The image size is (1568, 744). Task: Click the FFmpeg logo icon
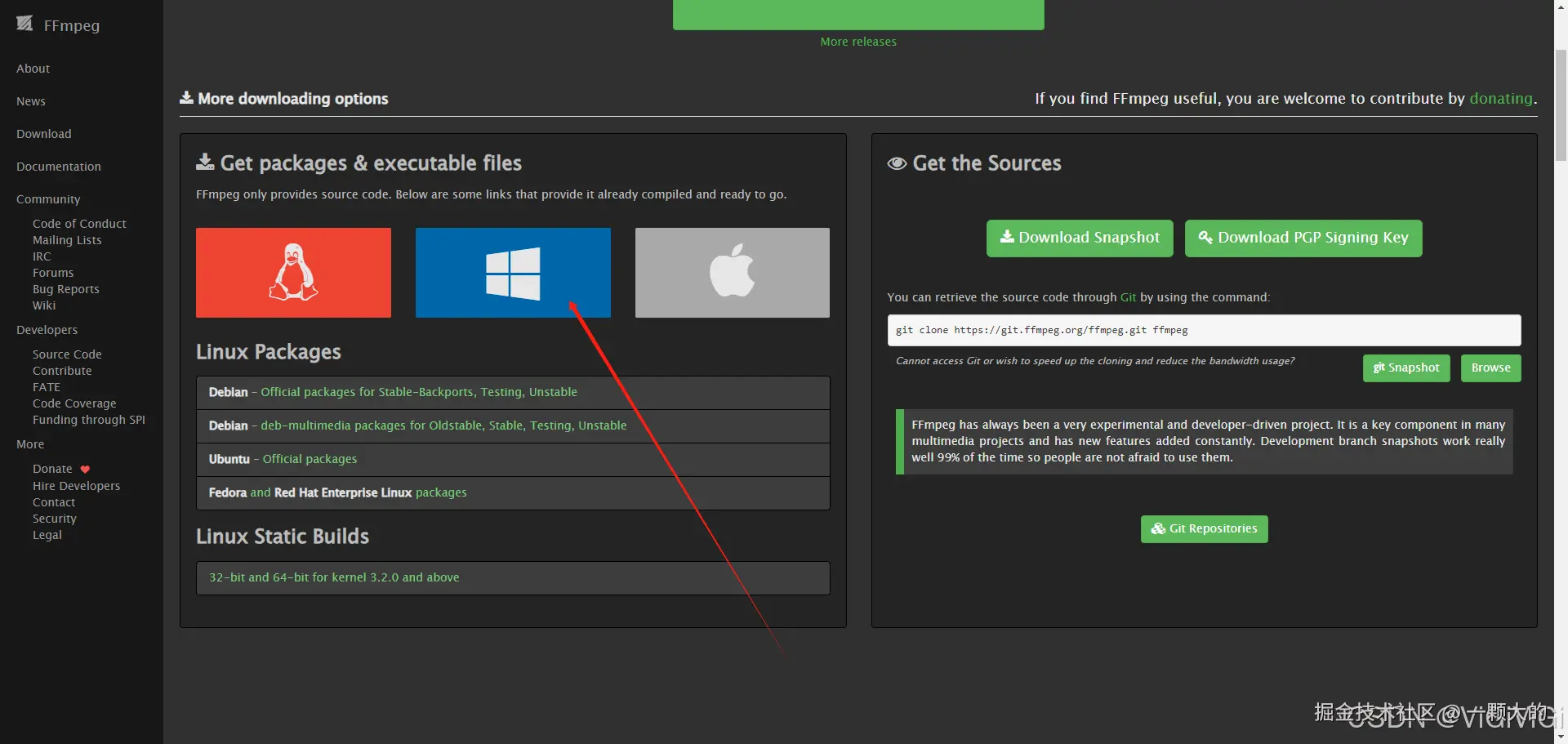click(x=24, y=24)
